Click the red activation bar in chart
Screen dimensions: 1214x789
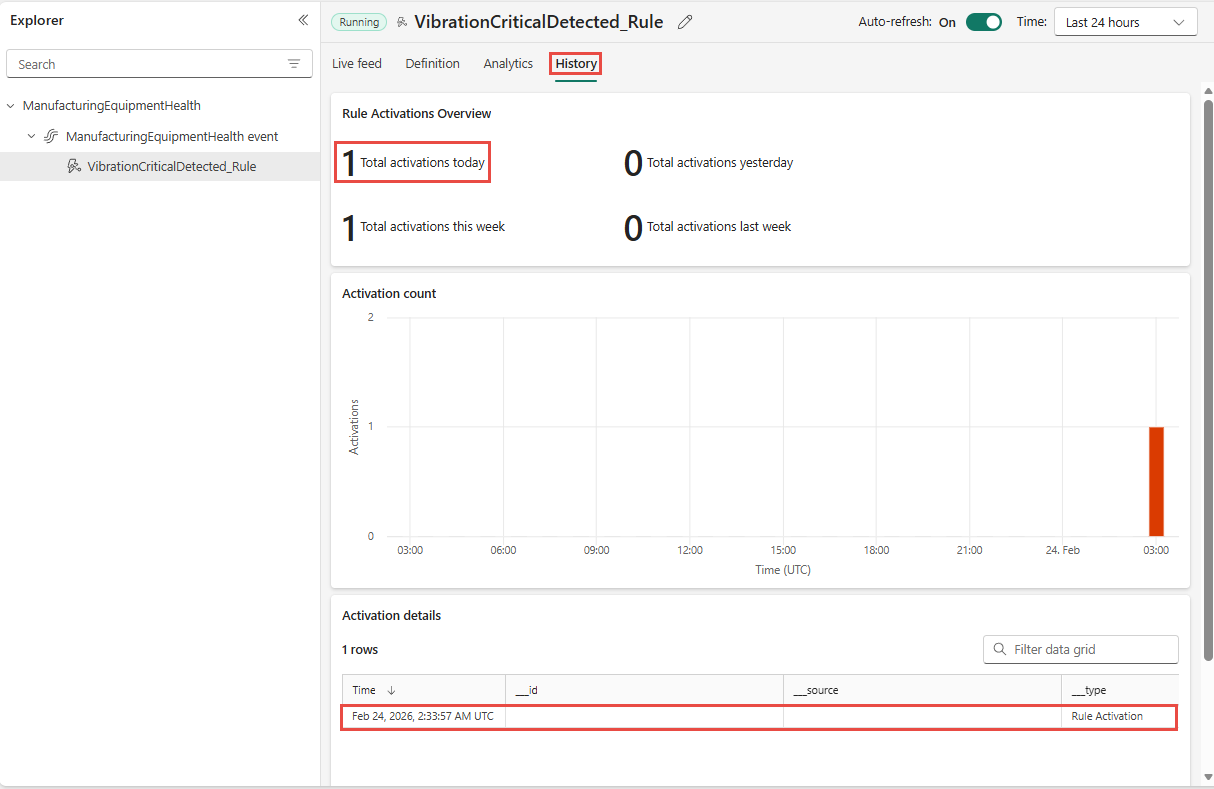(x=1156, y=482)
